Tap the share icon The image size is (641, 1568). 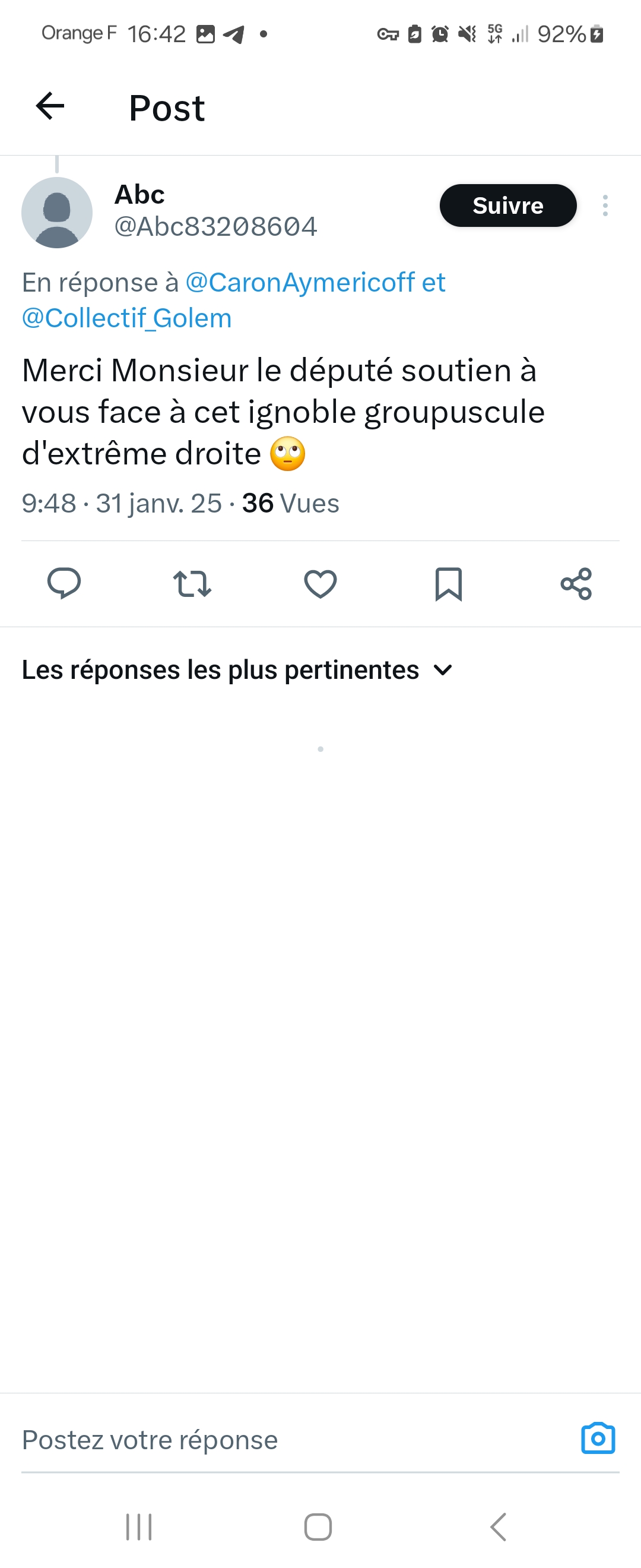click(575, 583)
